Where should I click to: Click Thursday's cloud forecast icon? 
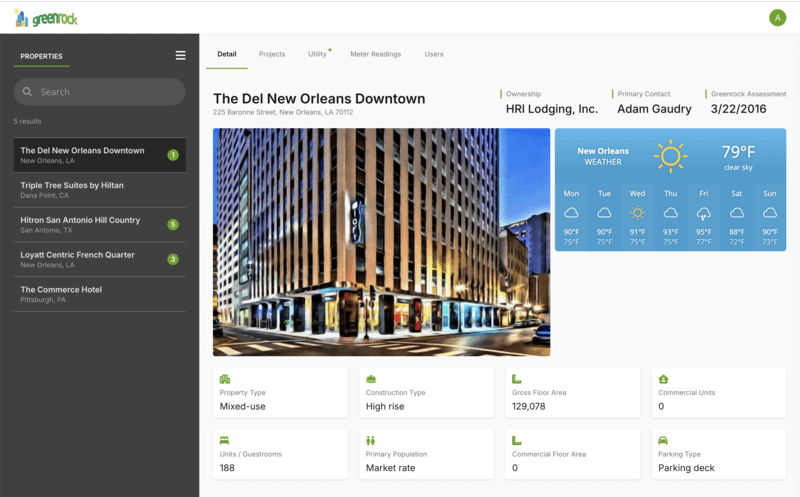[670, 213]
